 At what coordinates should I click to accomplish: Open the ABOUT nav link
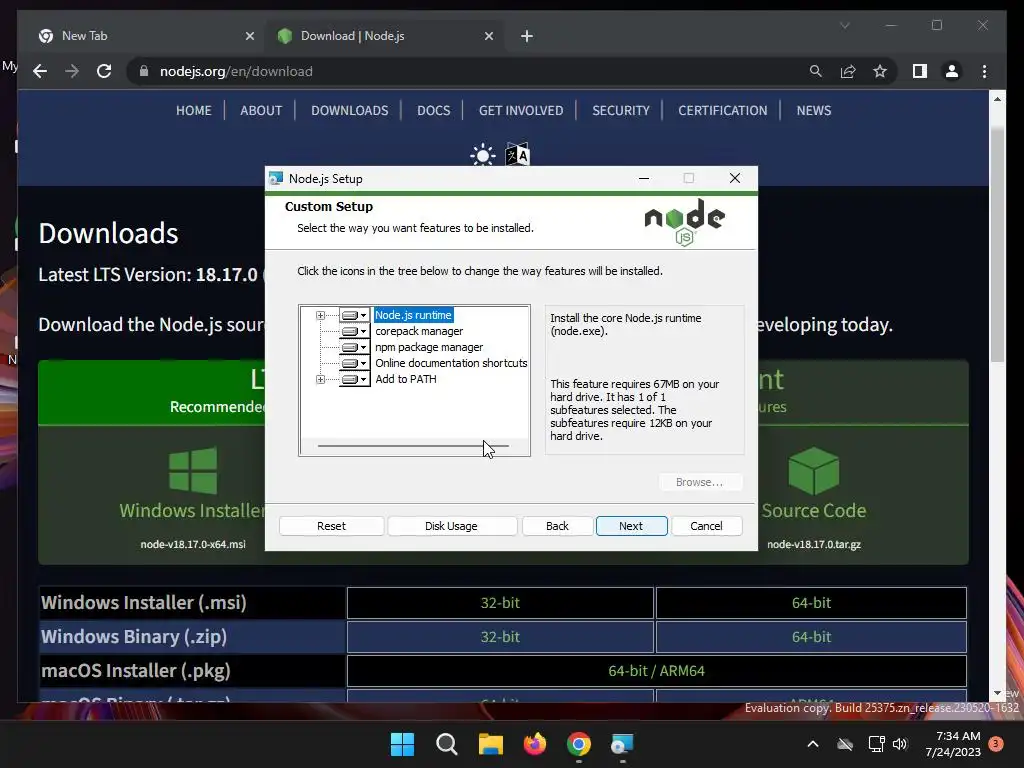[261, 110]
